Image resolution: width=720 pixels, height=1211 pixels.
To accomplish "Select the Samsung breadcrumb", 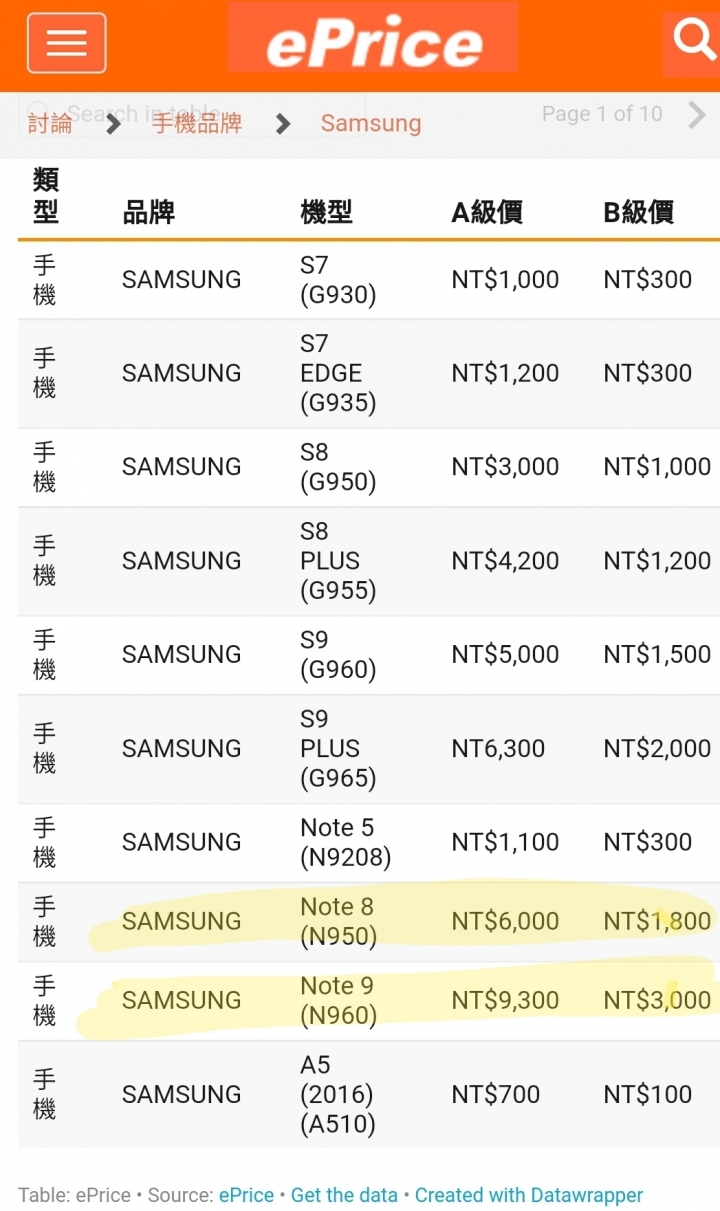I will [371, 123].
